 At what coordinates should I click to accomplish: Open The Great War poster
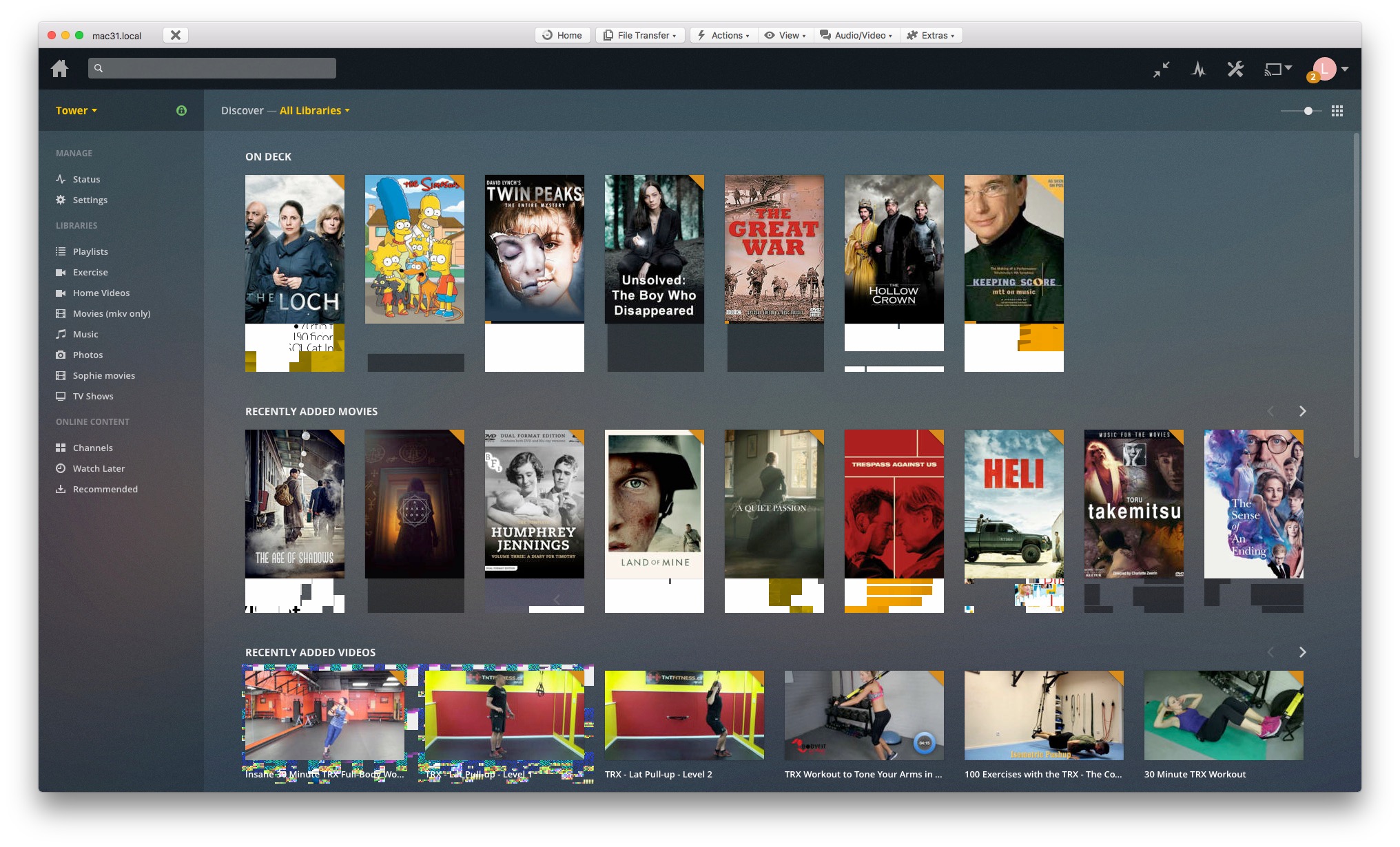[x=774, y=249]
